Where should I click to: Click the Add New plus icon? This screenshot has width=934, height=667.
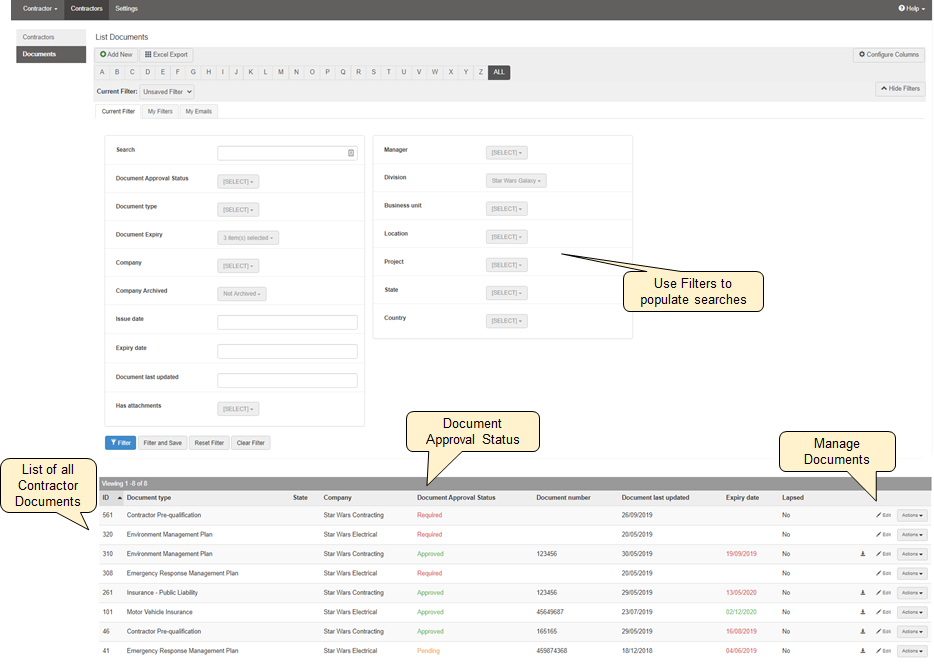point(103,55)
